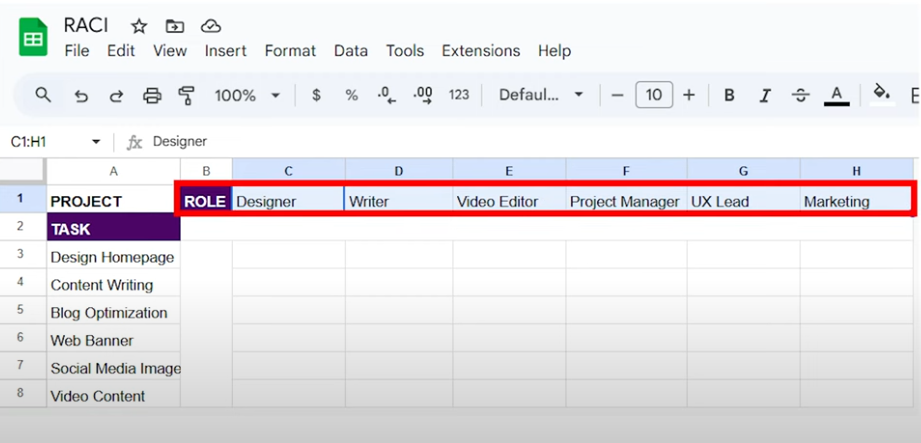Open the Default font dropdown
This screenshot has width=921, height=443.
[540, 95]
